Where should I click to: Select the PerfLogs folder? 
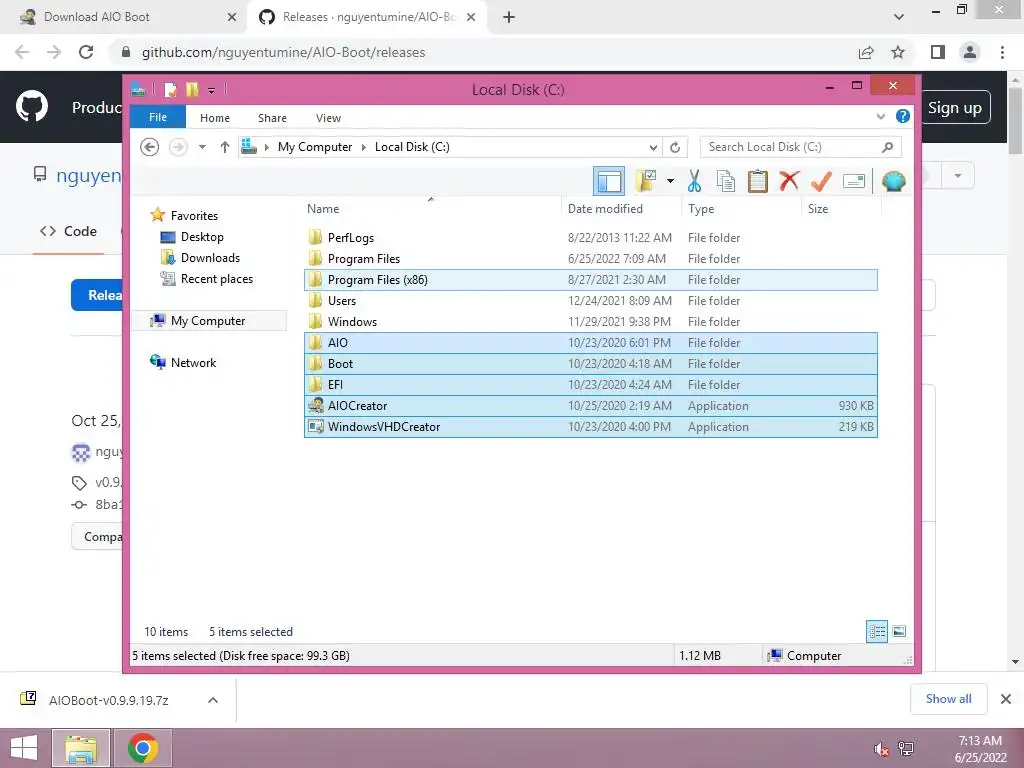point(590,238)
